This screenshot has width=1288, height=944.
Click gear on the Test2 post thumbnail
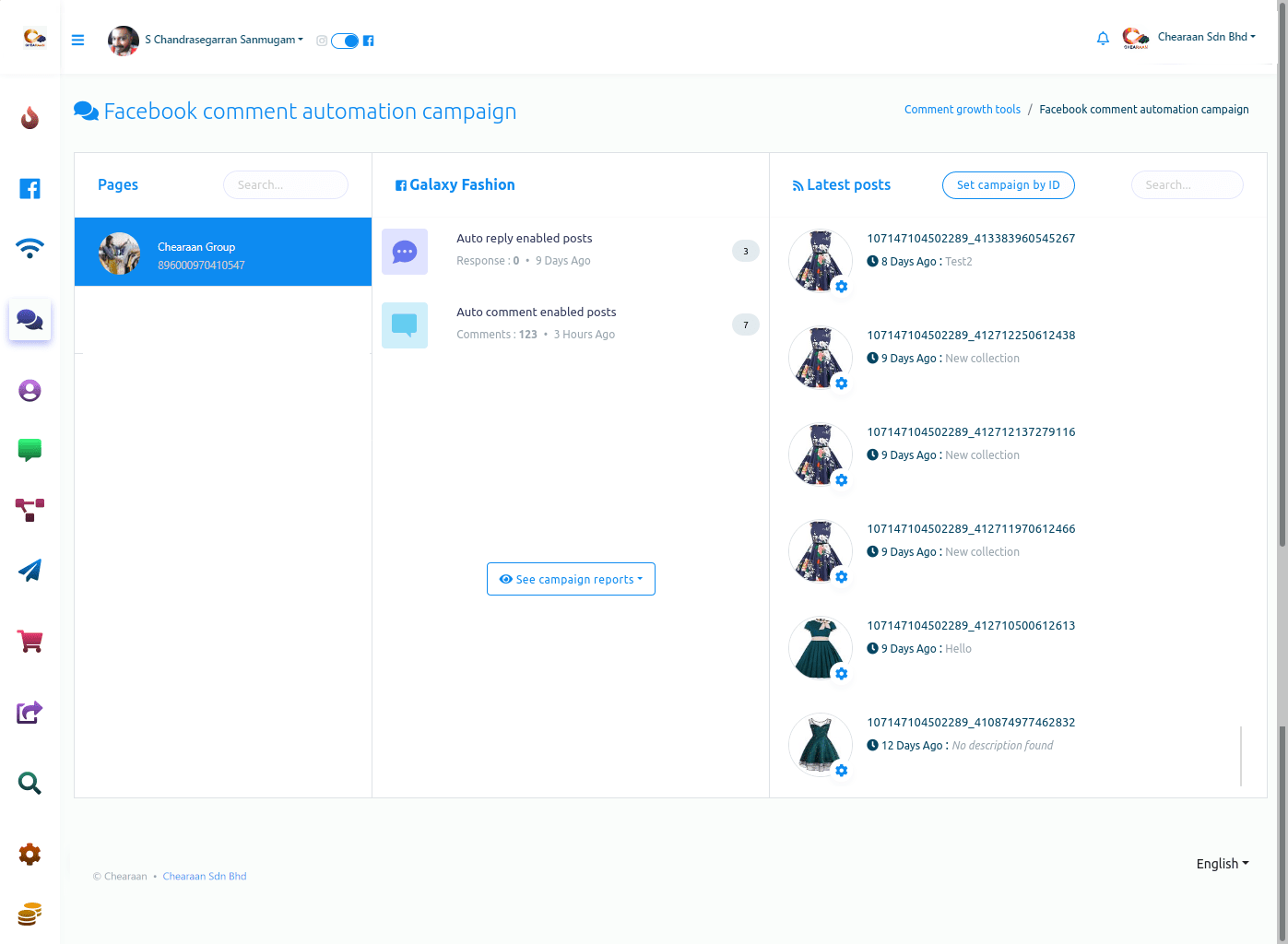click(x=841, y=287)
